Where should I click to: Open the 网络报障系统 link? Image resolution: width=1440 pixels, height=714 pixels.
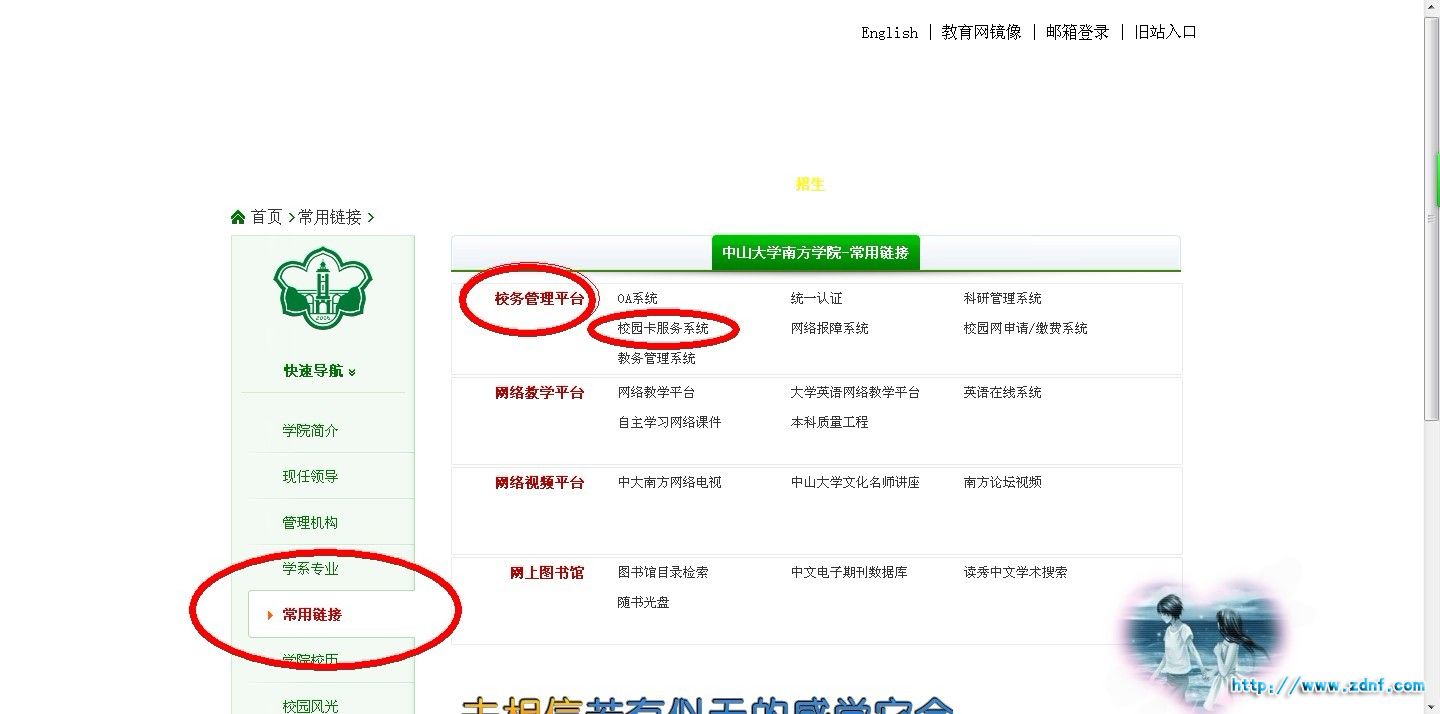[x=829, y=328]
